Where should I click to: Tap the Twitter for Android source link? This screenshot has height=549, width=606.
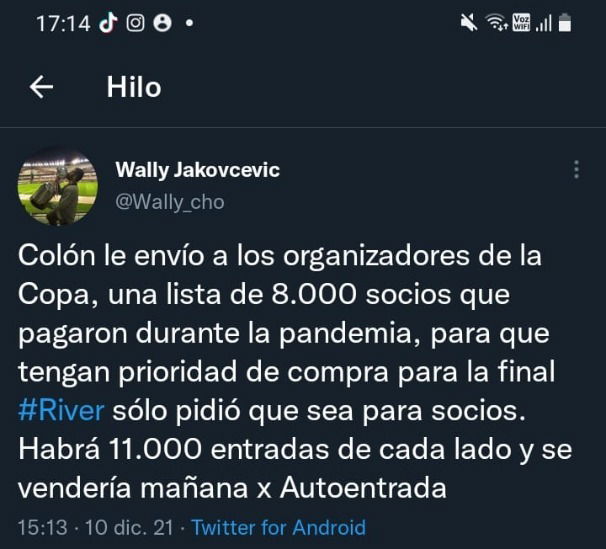tap(279, 528)
